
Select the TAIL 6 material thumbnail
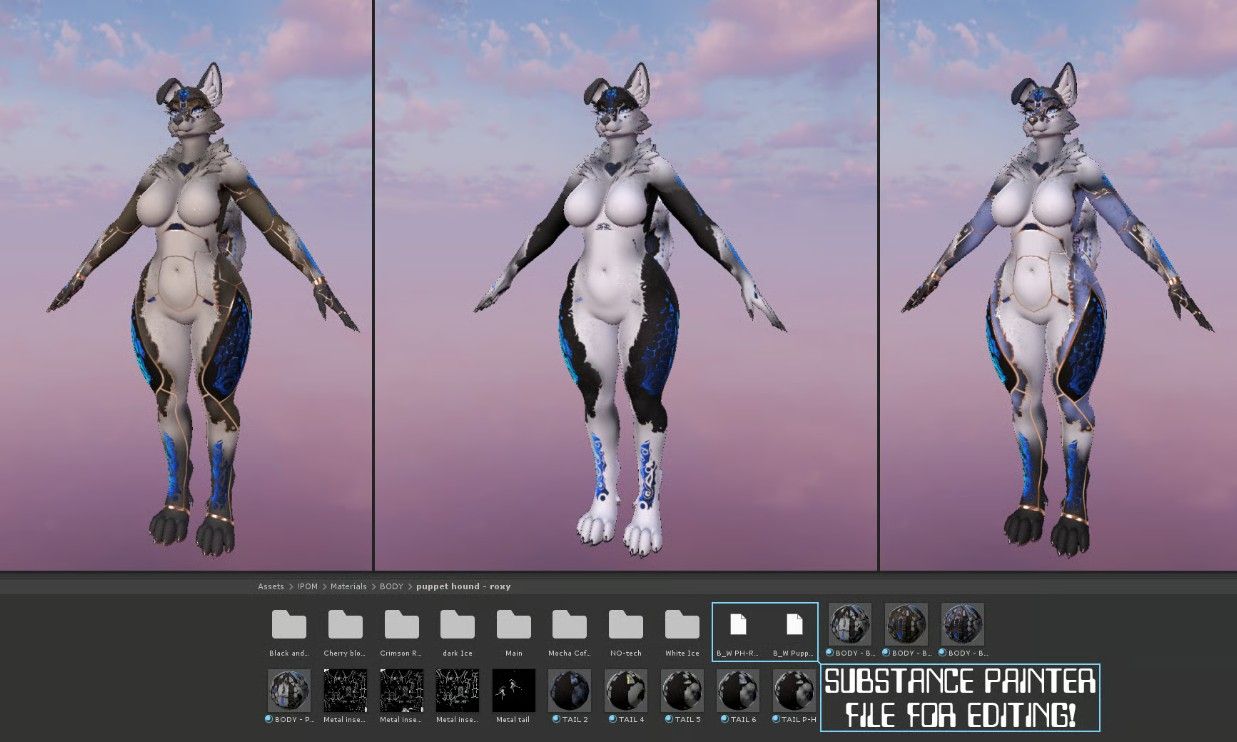pyautogui.click(x=737, y=690)
